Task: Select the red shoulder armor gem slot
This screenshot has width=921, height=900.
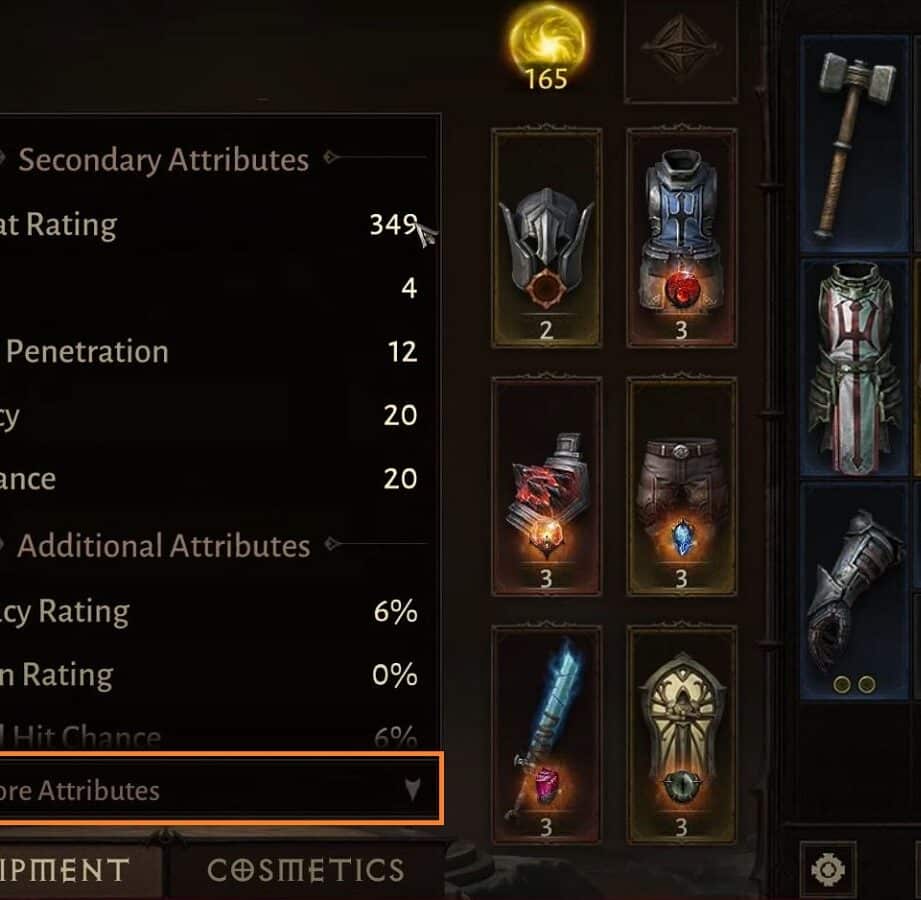Action: coord(546,486)
